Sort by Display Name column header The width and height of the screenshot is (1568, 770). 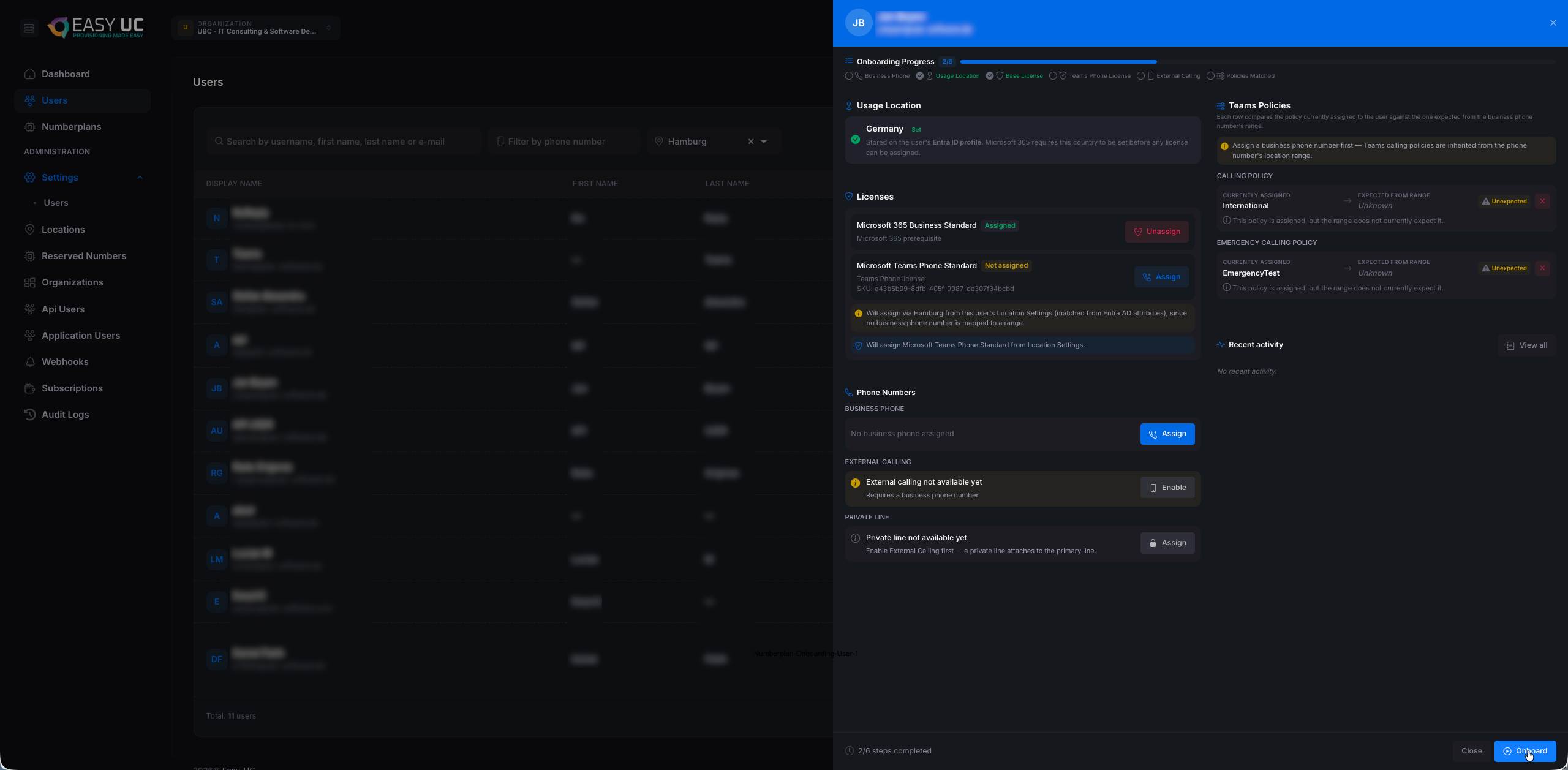234,184
